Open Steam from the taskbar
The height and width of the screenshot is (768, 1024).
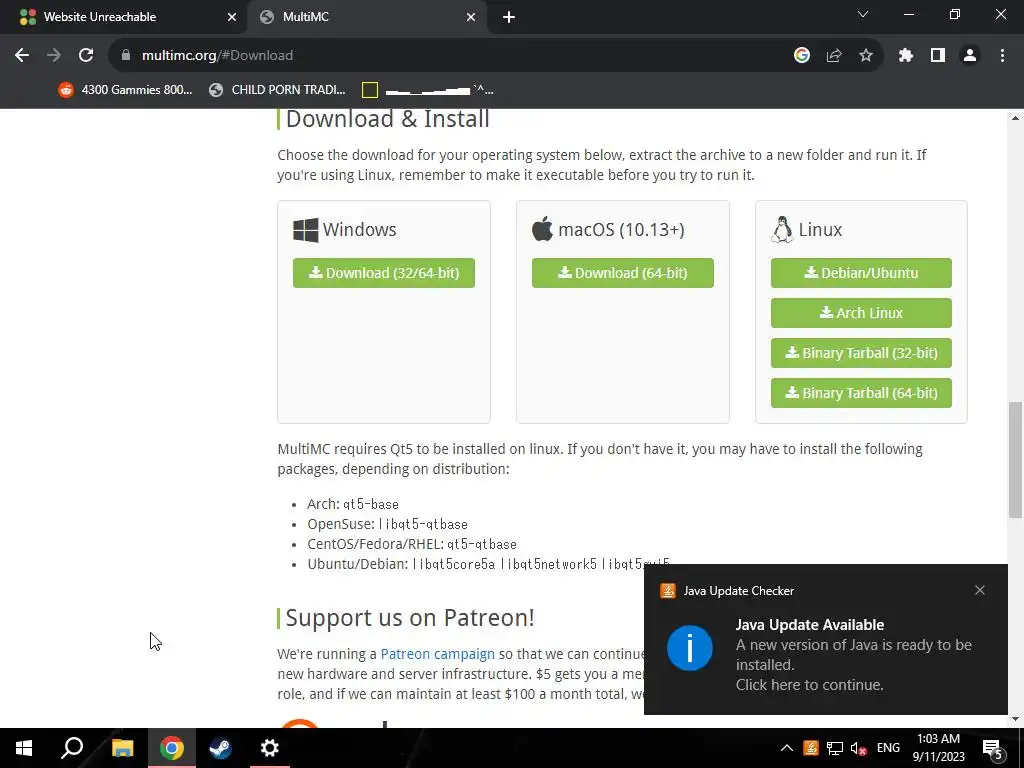click(x=220, y=748)
